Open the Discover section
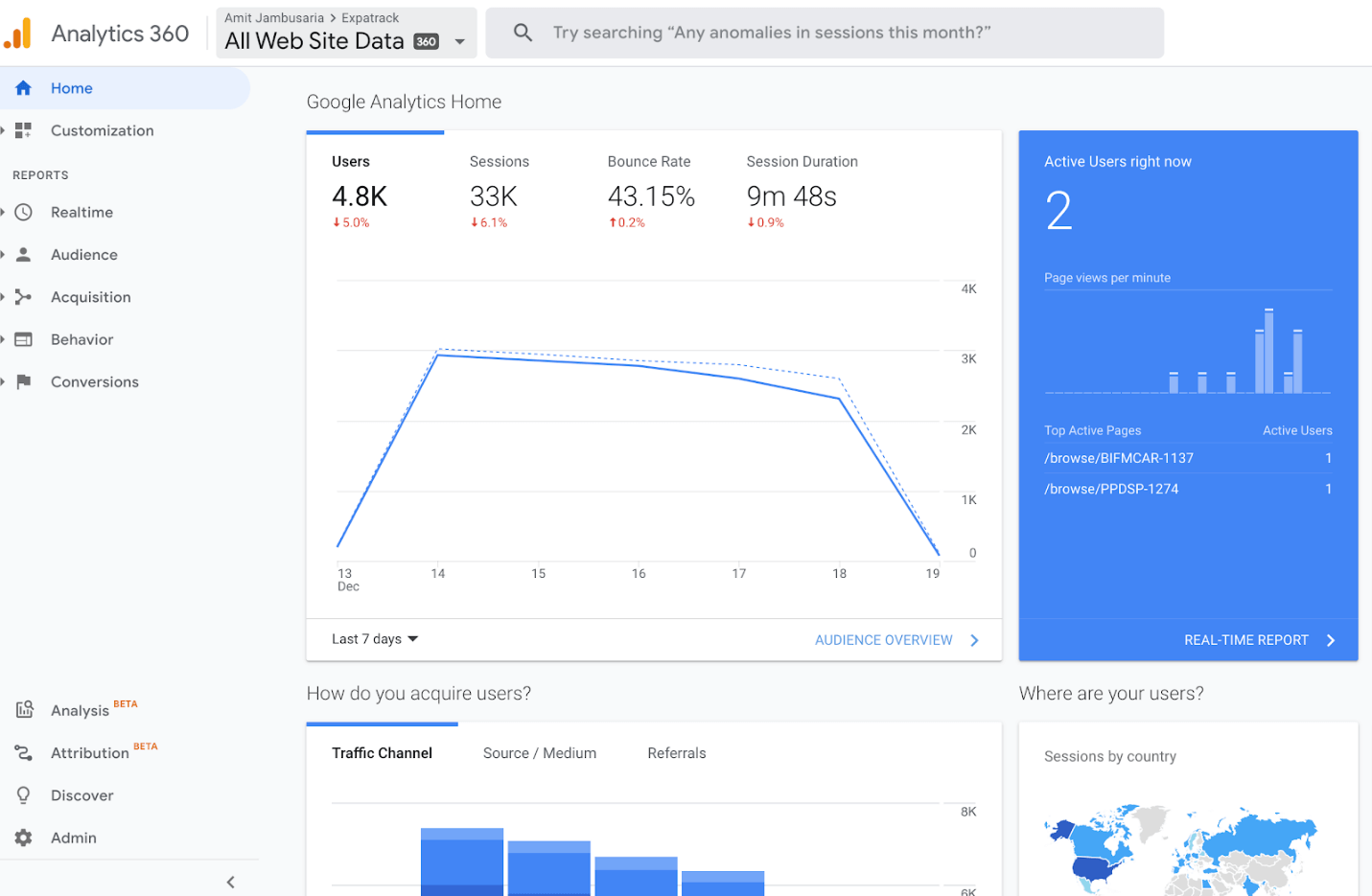 coord(81,795)
